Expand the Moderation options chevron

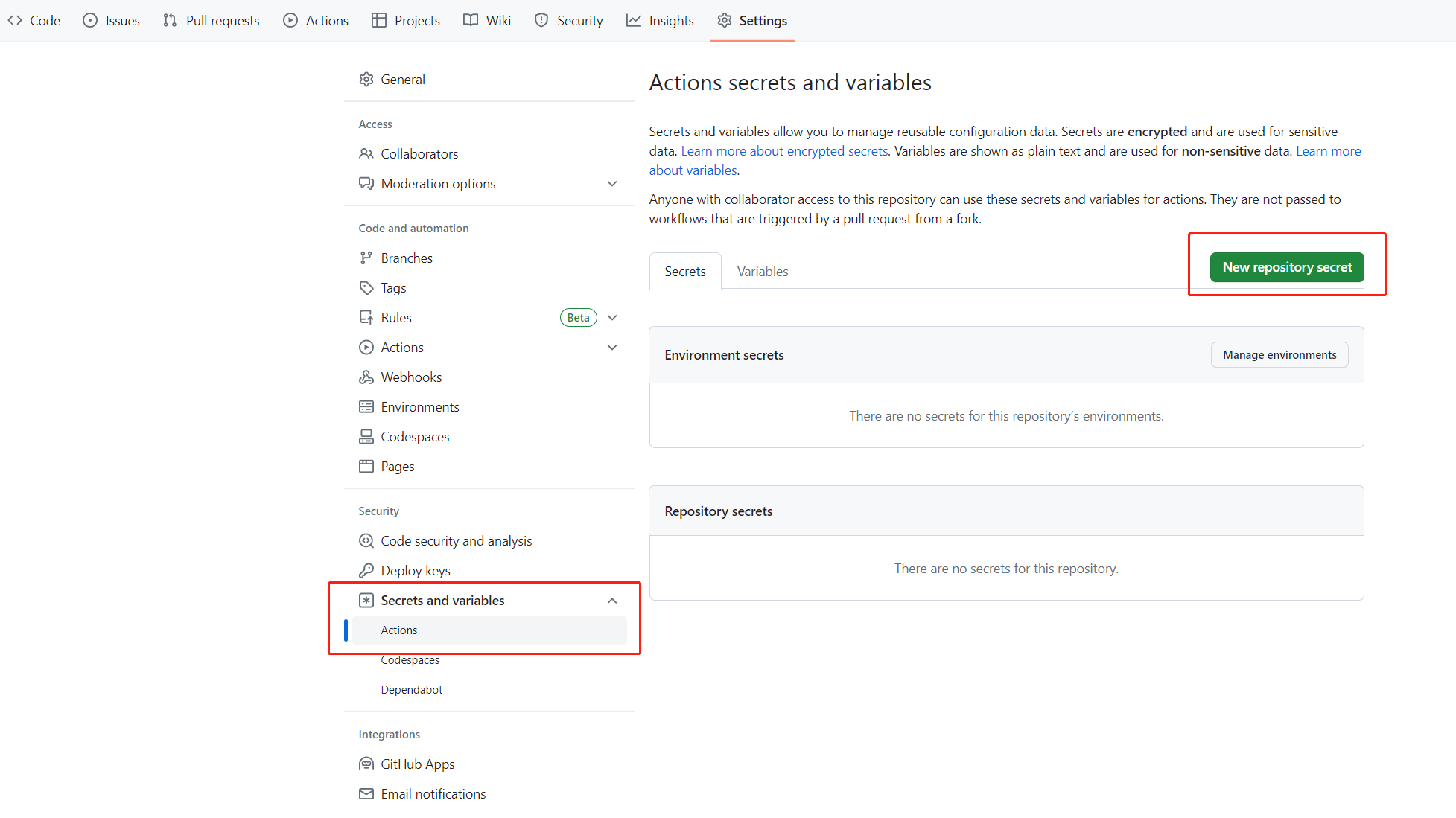[x=612, y=184]
